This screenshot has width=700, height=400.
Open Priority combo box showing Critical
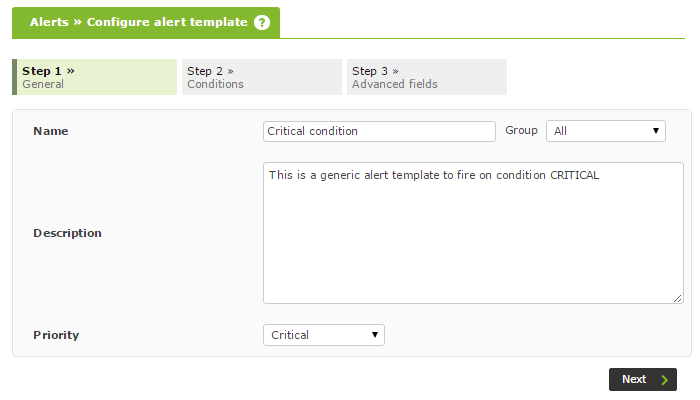pos(324,335)
